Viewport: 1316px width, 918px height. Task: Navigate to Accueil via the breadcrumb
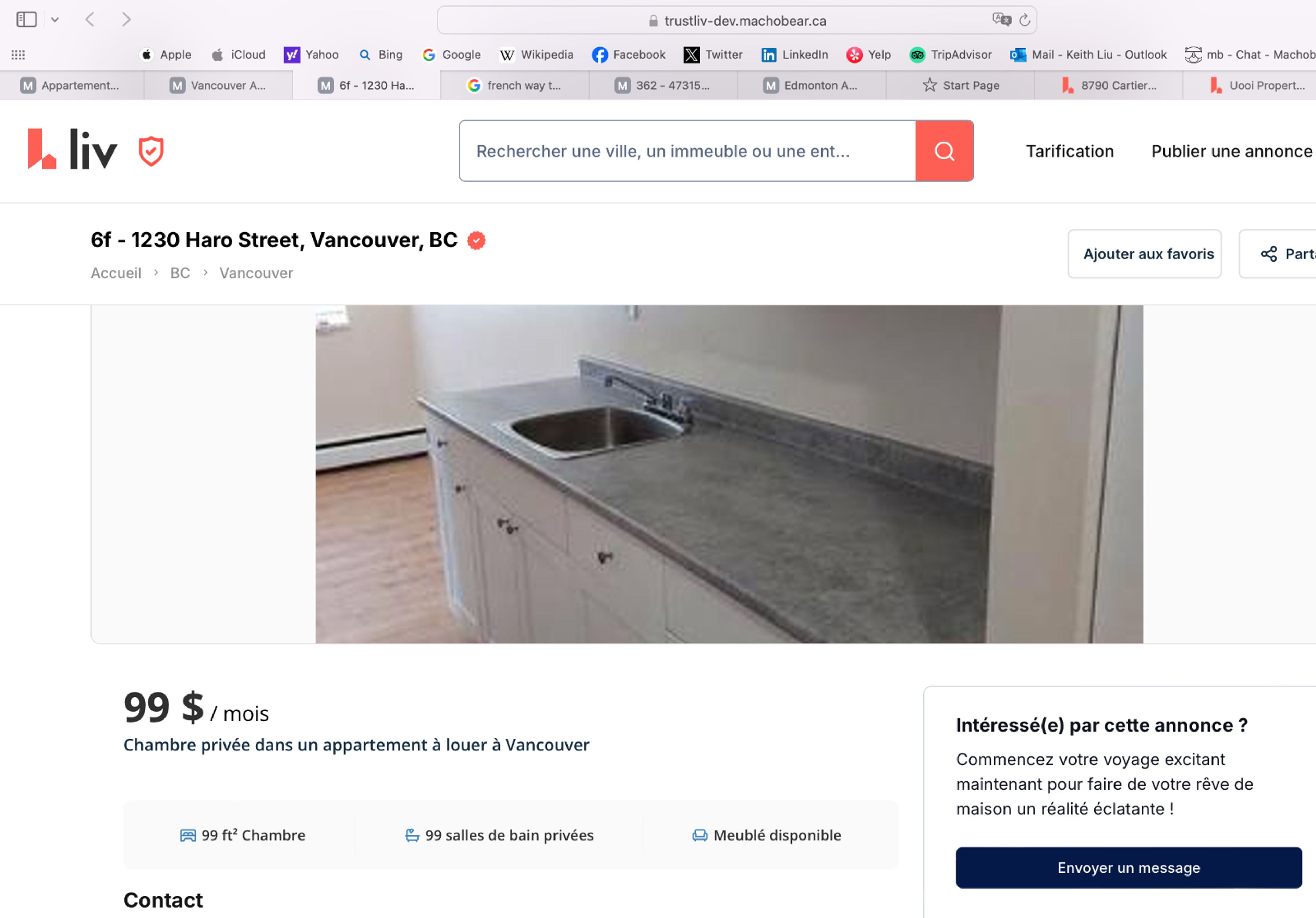(116, 273)
